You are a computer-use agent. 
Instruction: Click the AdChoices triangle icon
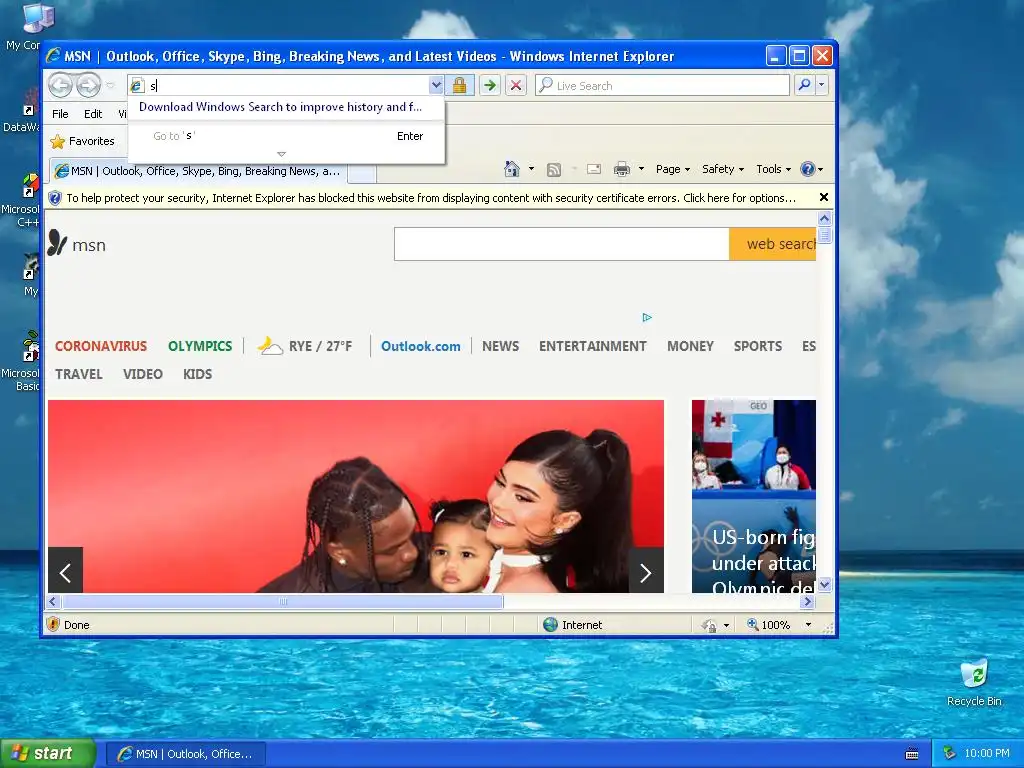coord(647,317)
